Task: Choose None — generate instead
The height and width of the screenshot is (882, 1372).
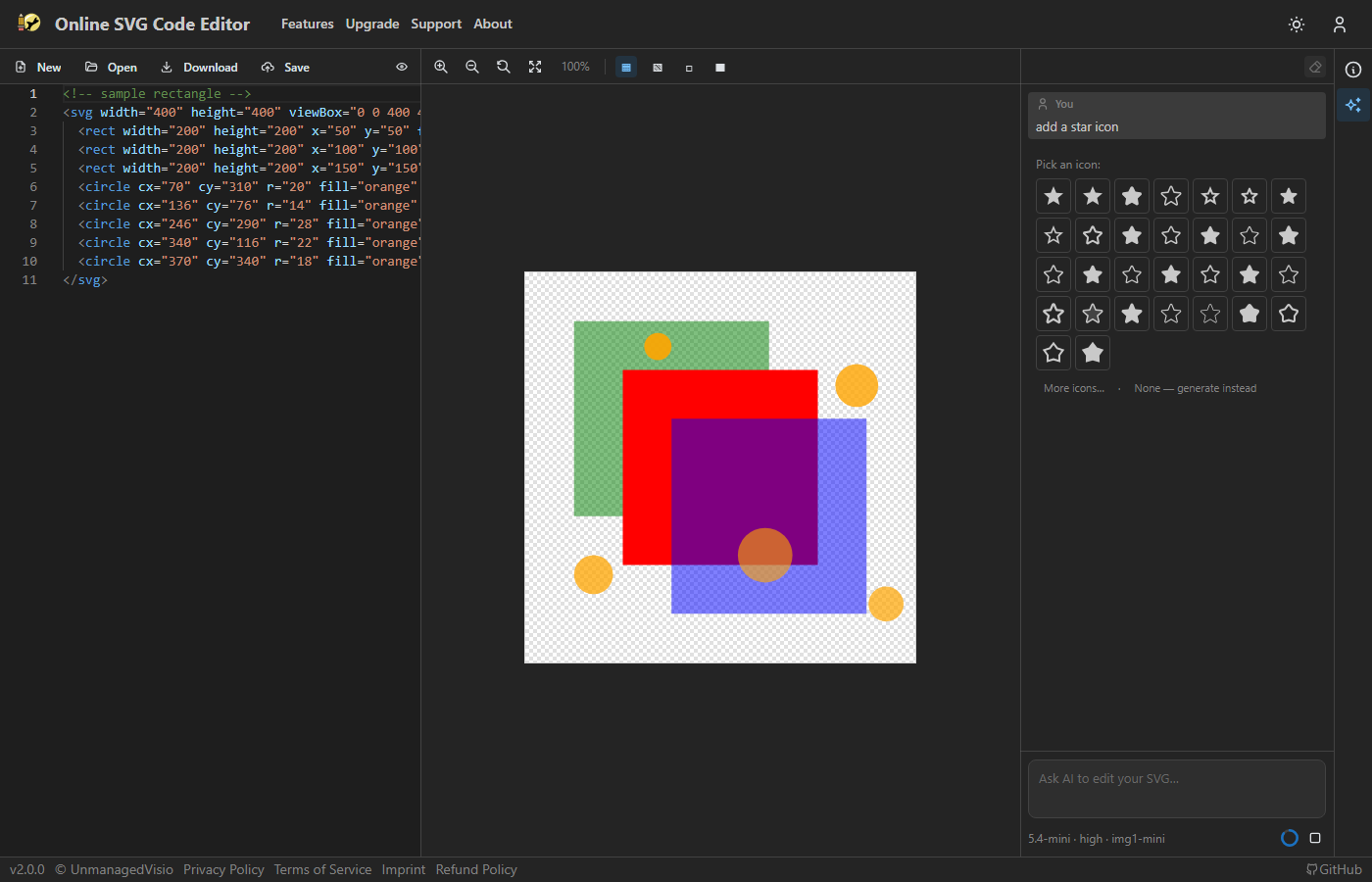Action: pos(1196,388)
